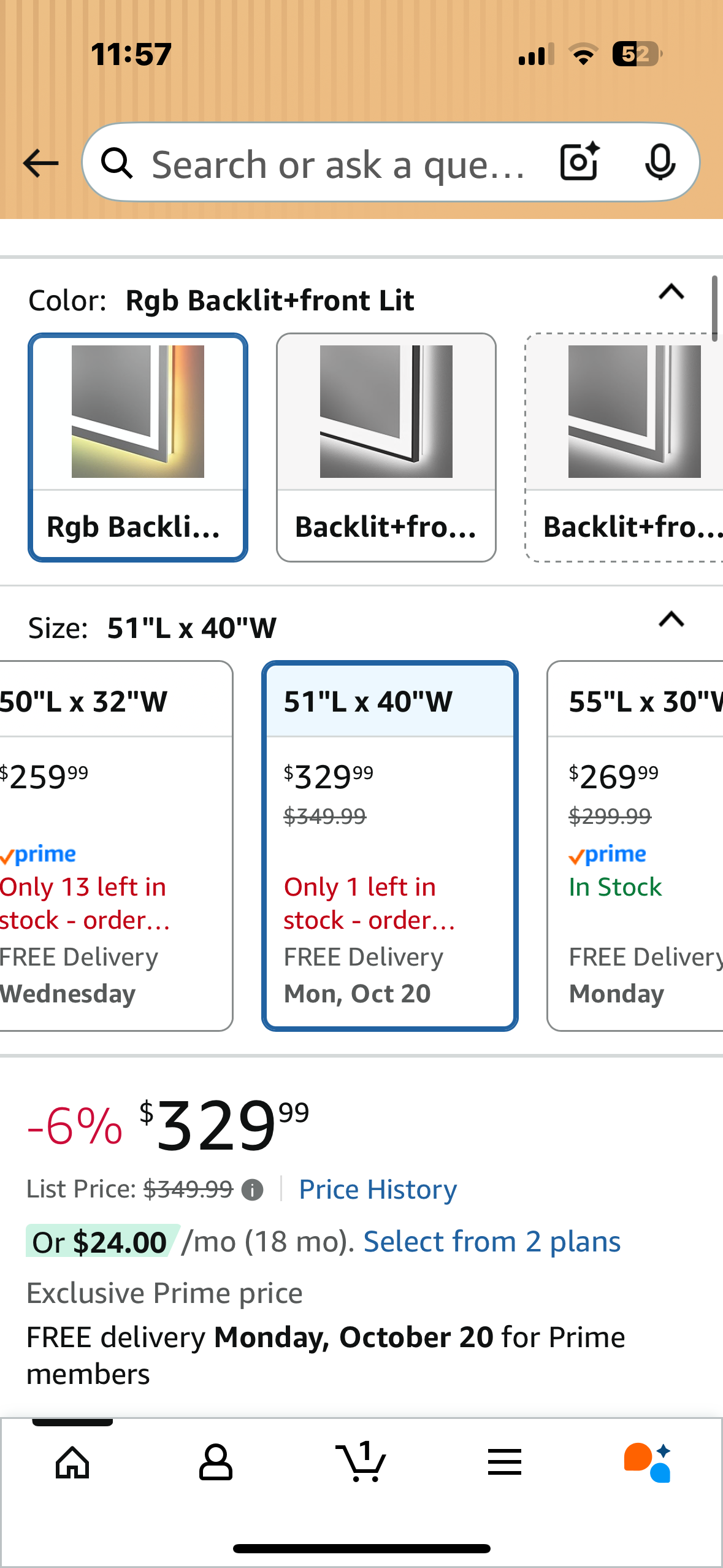This screenshot has height=1568, width=723.
Task: Collapse the Color options section
Action: tap(671, 293)
